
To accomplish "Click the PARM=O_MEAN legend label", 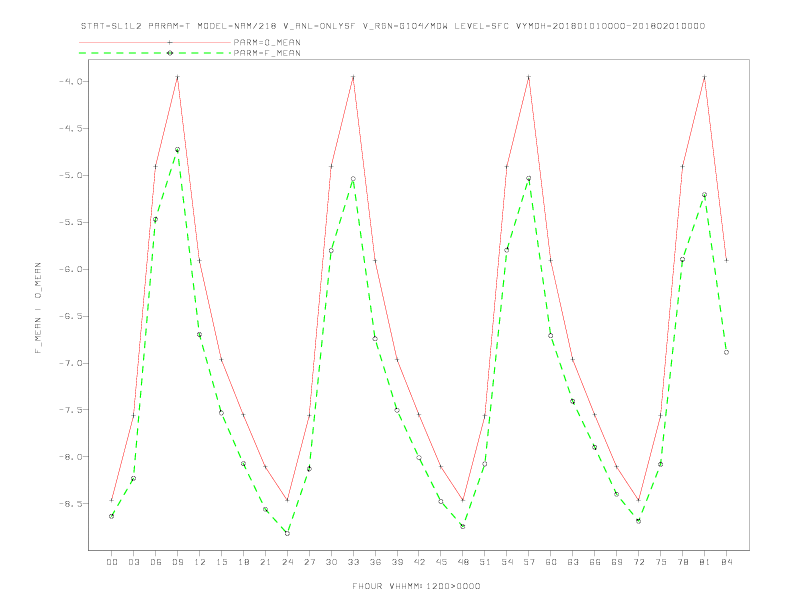I will [x=267, y=42].
